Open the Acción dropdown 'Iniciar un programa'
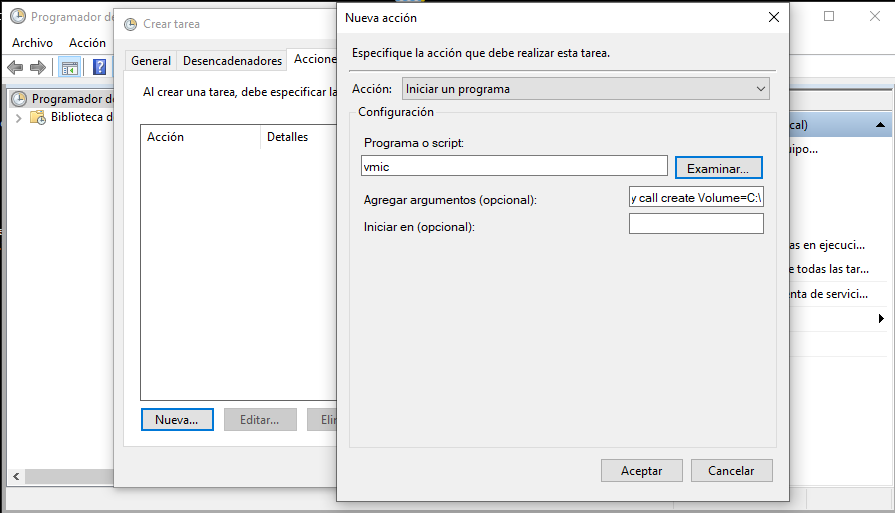Image resolution: width=895 pixels, height=513 pixels. [585, 89]
